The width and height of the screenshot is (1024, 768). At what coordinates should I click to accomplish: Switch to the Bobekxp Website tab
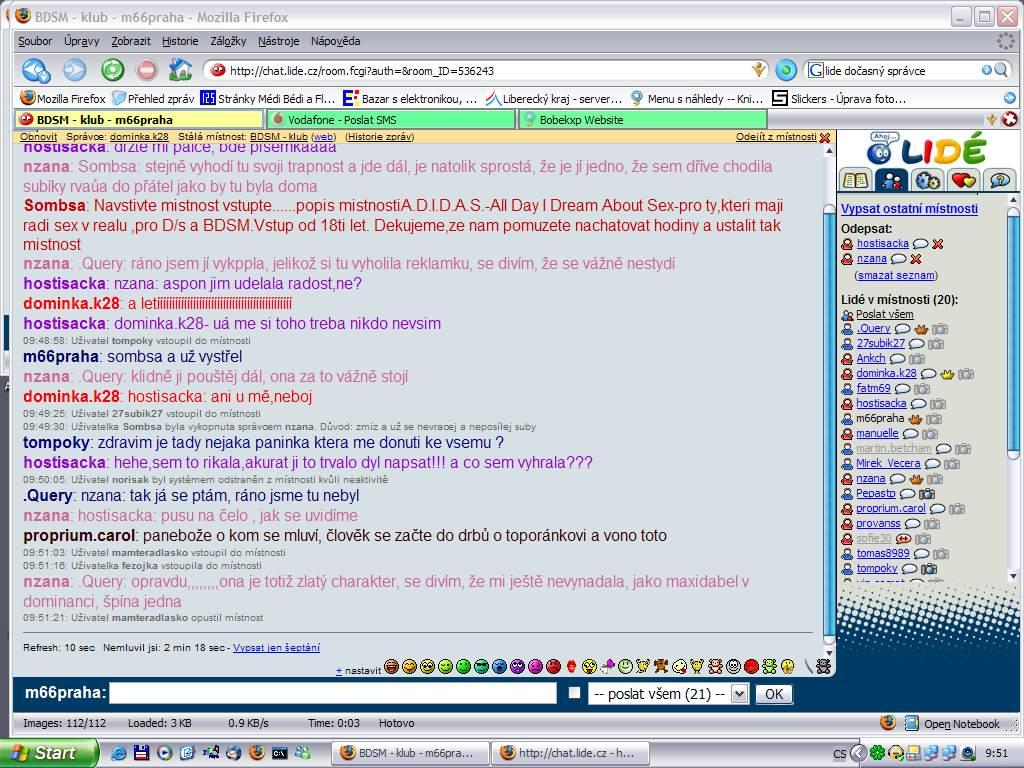[x=643, y=120]
